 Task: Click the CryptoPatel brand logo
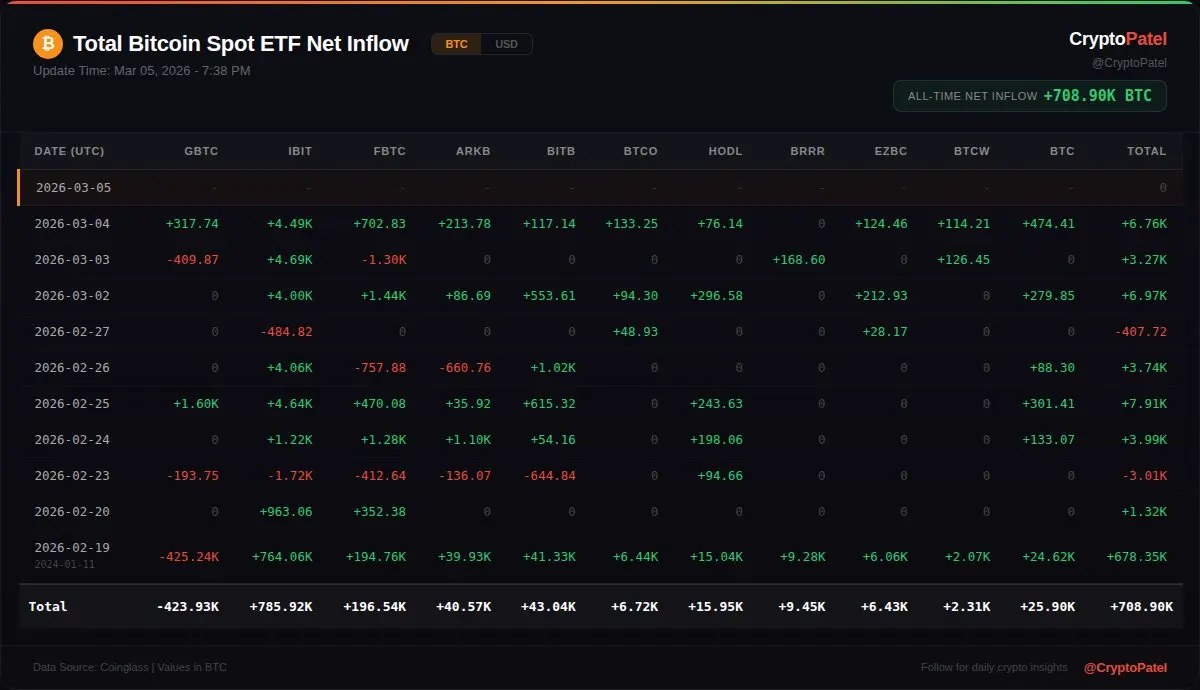pyautogui.click(x=1117, y=39)
